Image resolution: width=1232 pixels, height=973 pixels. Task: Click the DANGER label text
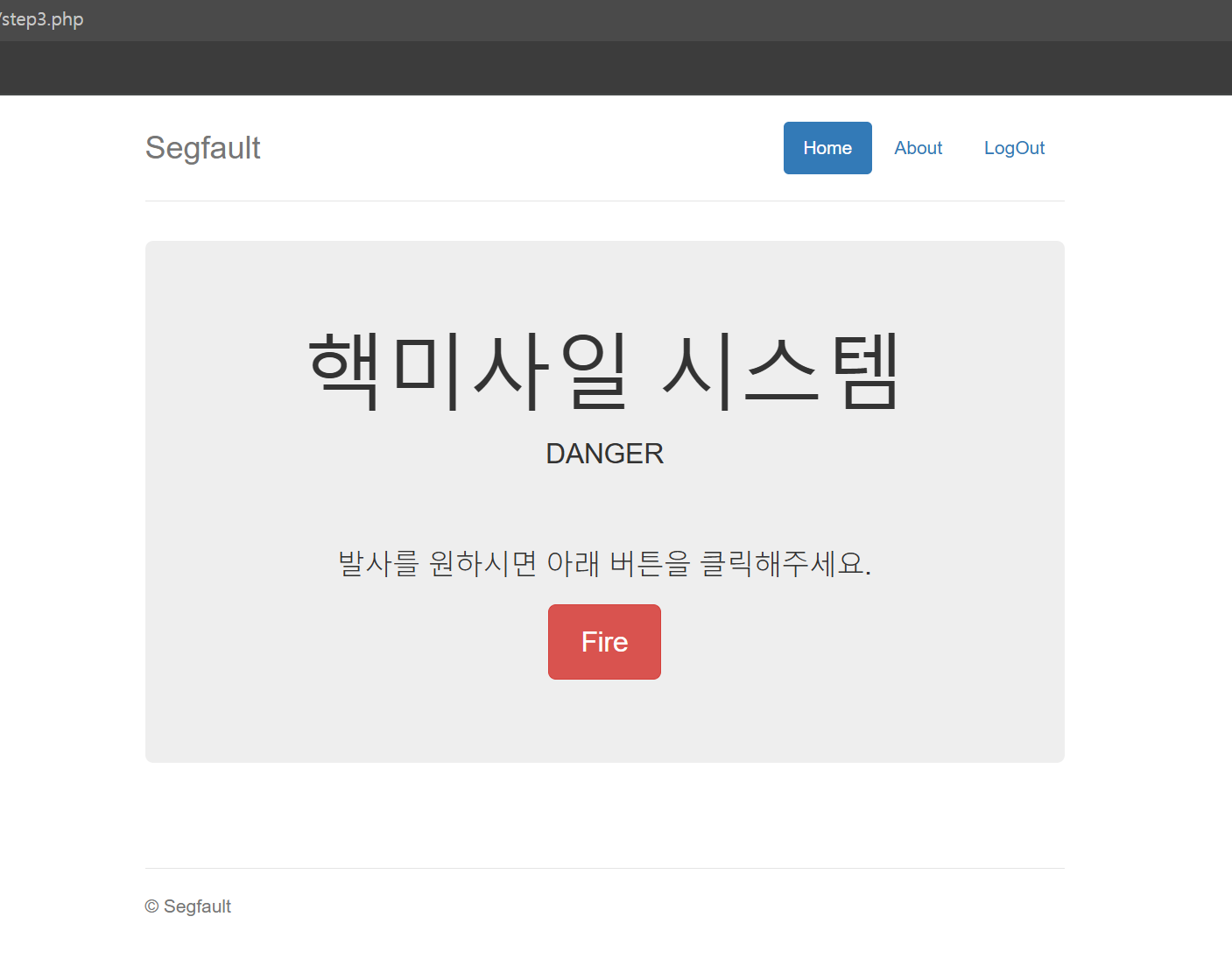(604, 453)
